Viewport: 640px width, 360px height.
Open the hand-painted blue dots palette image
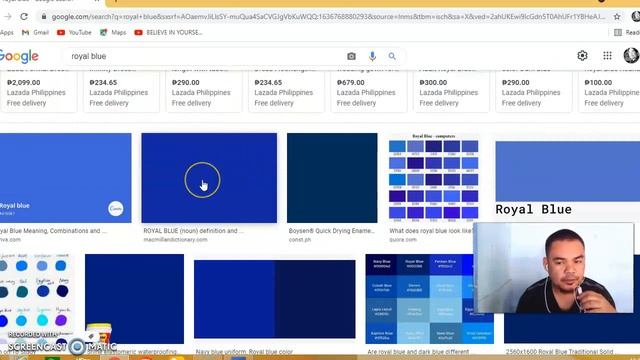(37, 299)
